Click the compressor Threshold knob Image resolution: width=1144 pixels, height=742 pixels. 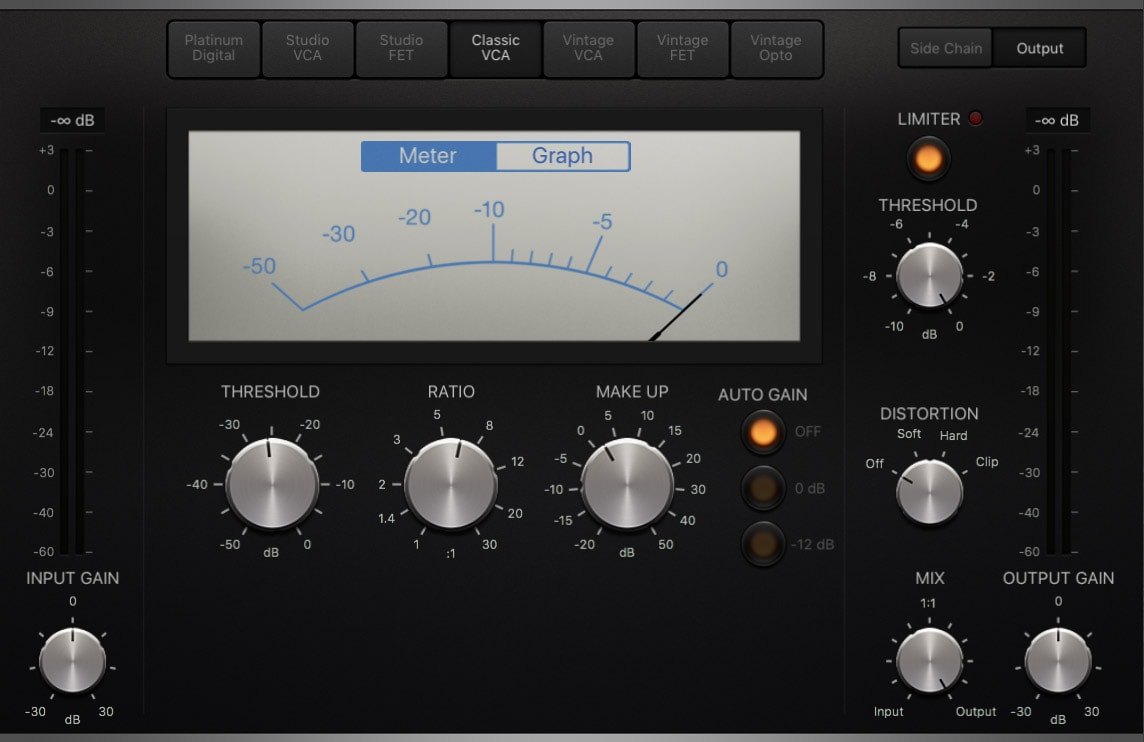click(271, 484)
